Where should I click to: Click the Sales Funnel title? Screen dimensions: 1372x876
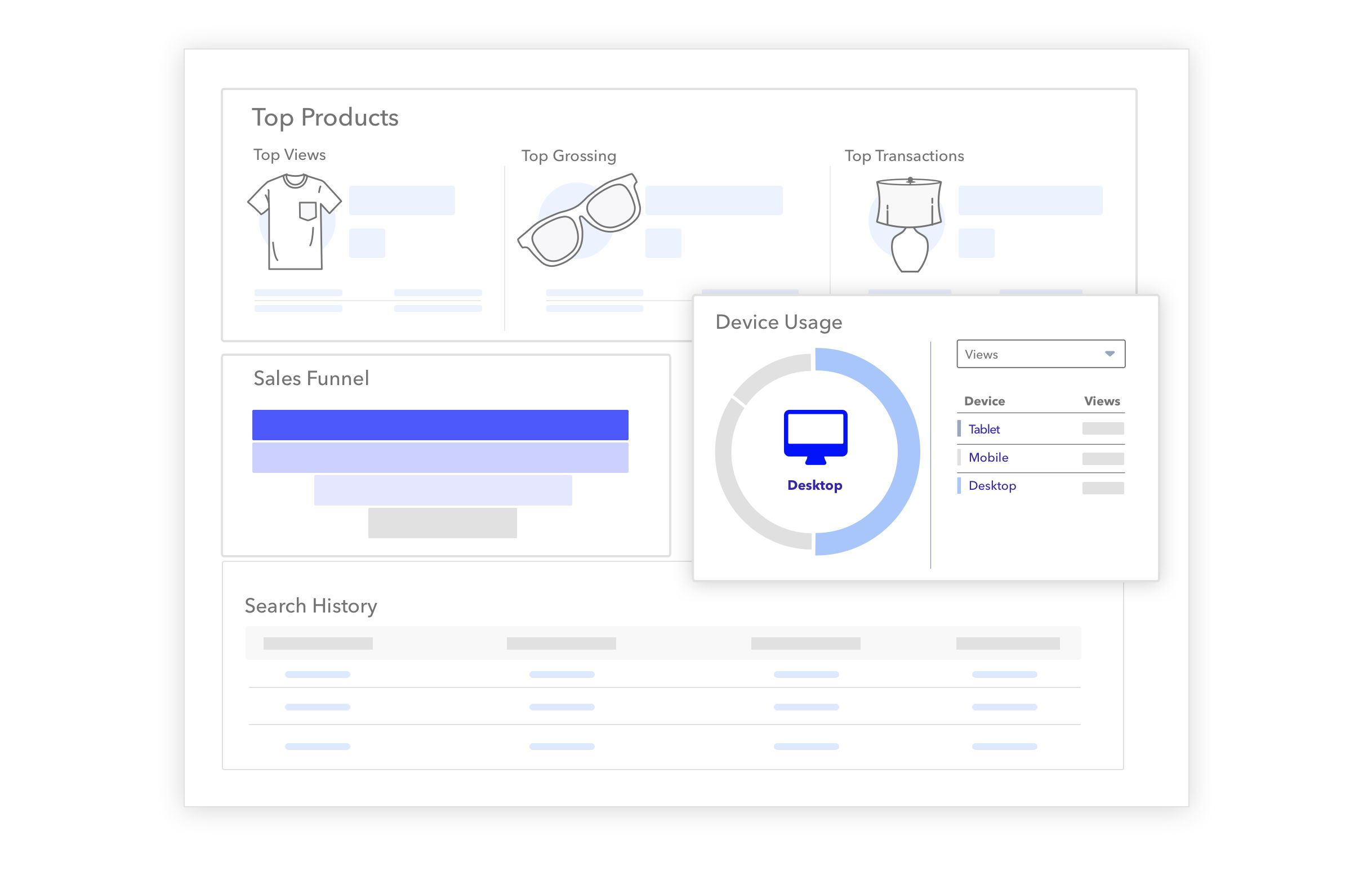pyautogui.click(x=311, y=378)
